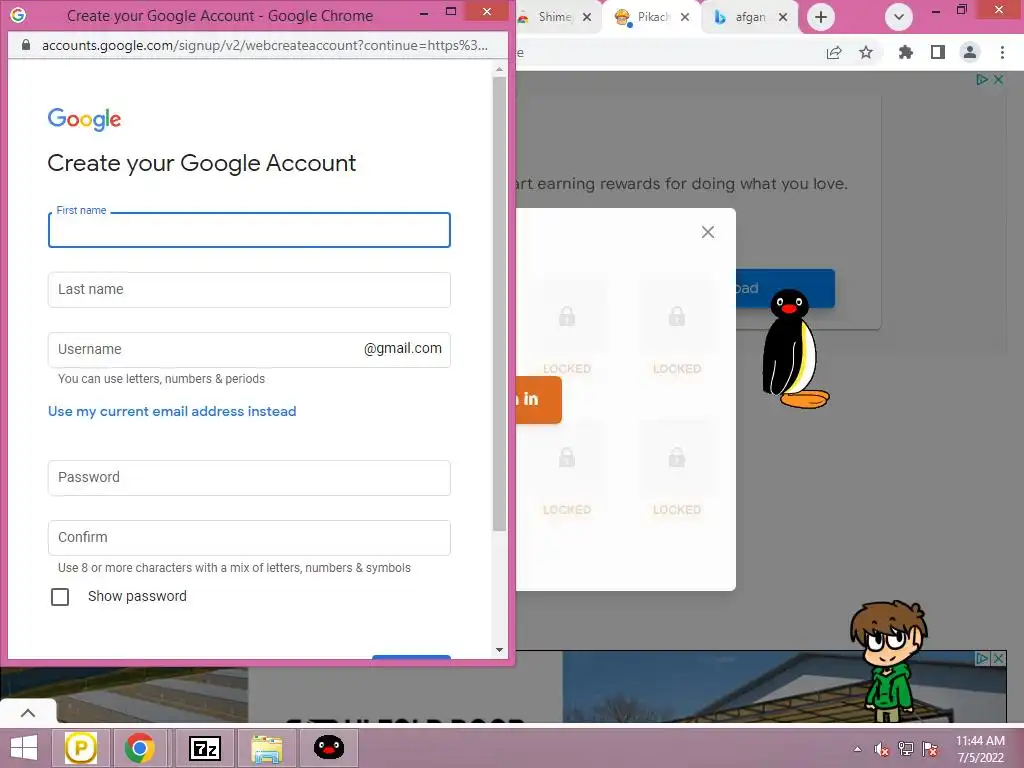This screenshot has width=1024, height=768.
Task: Open Chrome three-dot menu
Action: pyautogui.click(x=1002, y=52)
